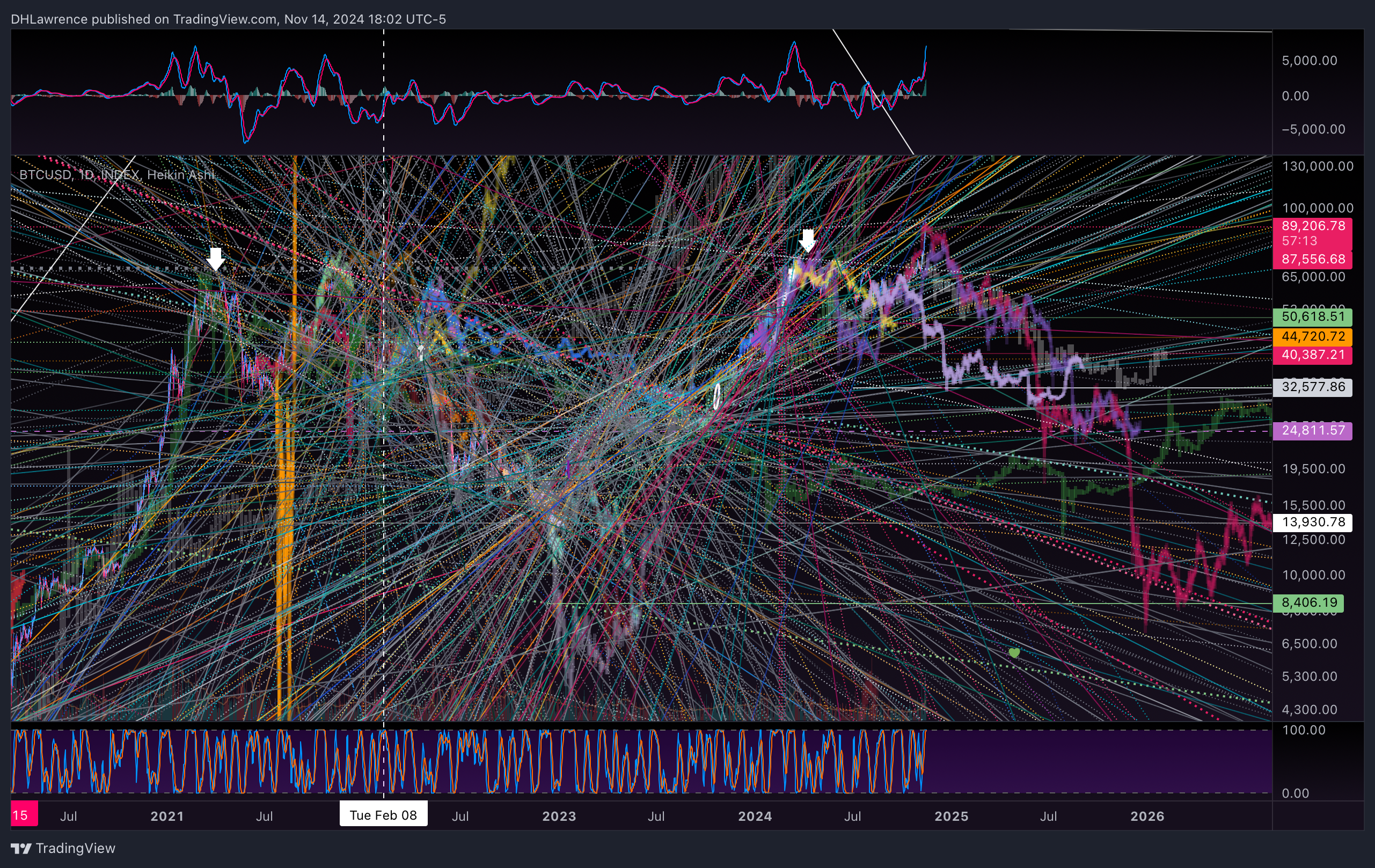The width and height of the screenshot is (1375, 868).
Task: Click the 57:13 countdown label
Action: tap(1300, 241)
